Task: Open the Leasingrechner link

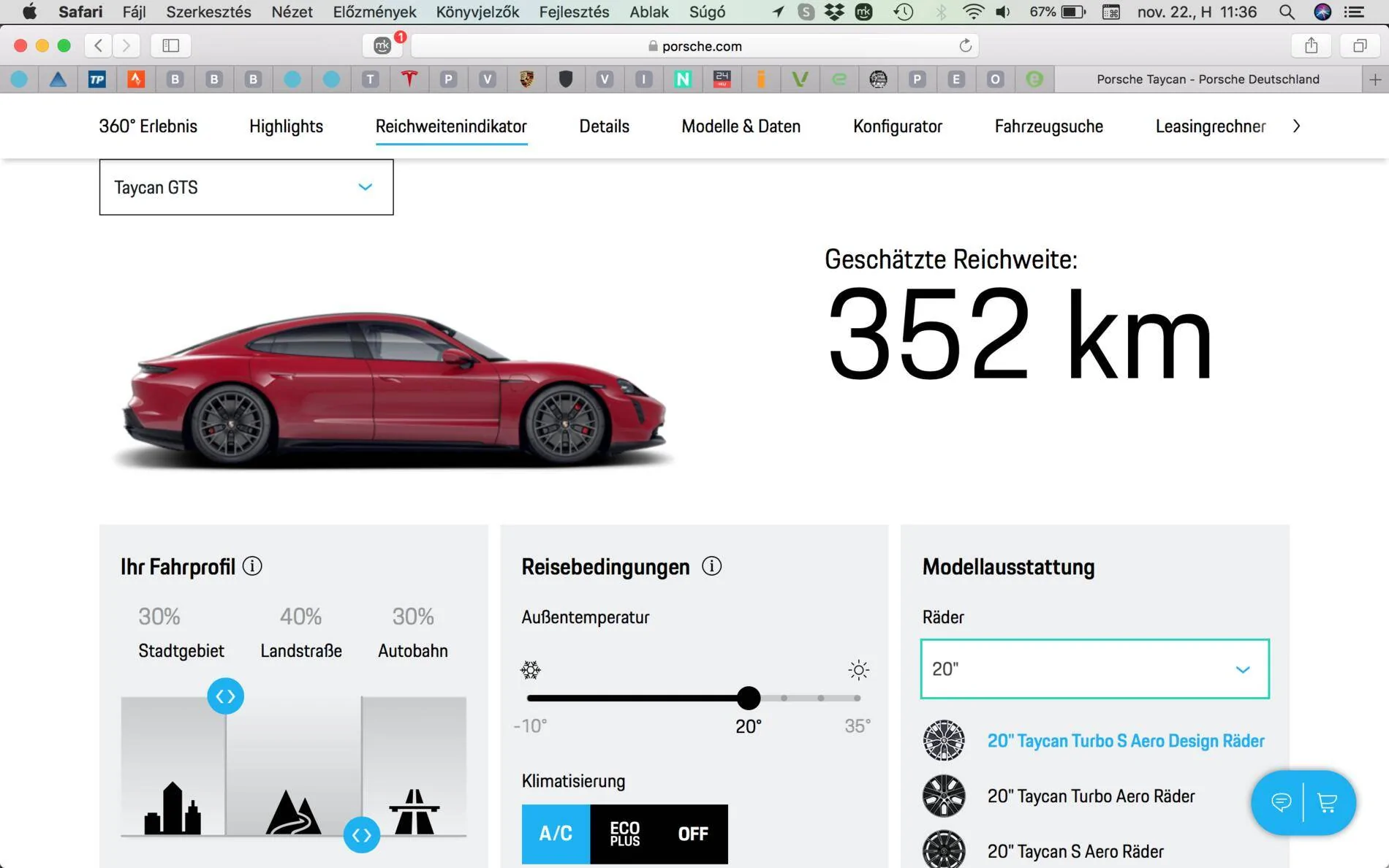Action: tap(1211, 126)
